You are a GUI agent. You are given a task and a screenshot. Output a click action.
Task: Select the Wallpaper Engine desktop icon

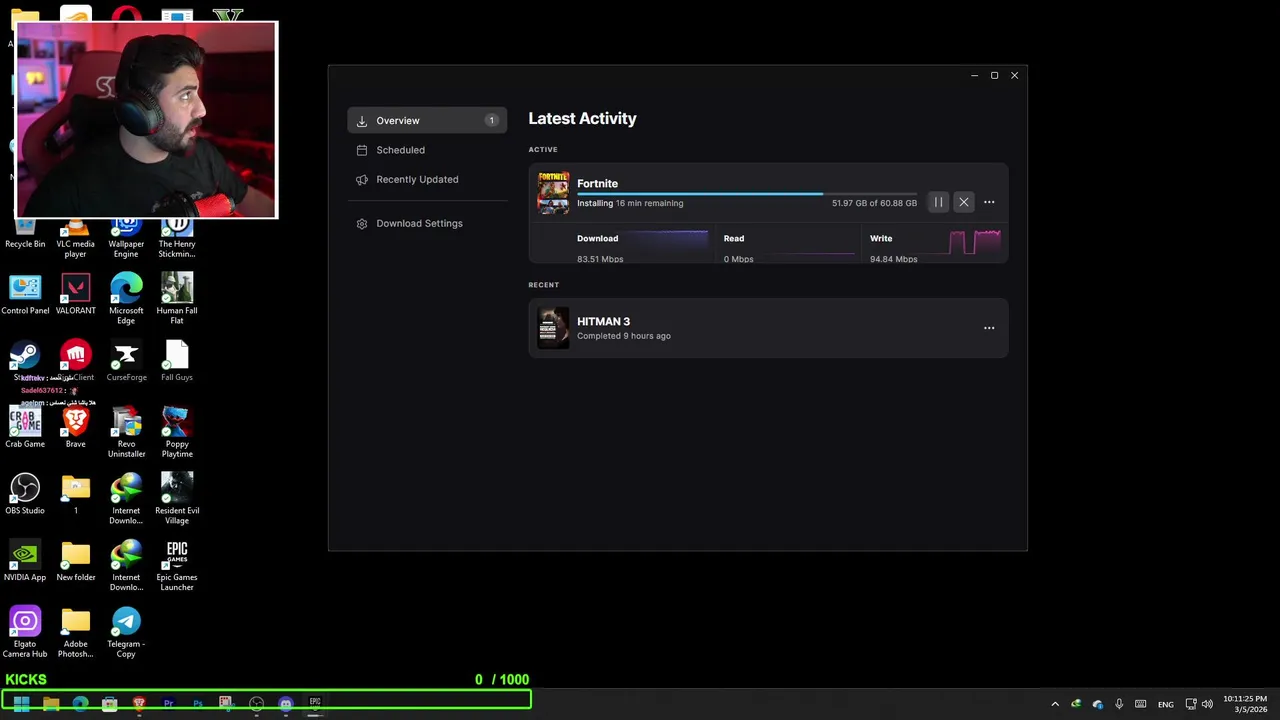tap(126, 238)
